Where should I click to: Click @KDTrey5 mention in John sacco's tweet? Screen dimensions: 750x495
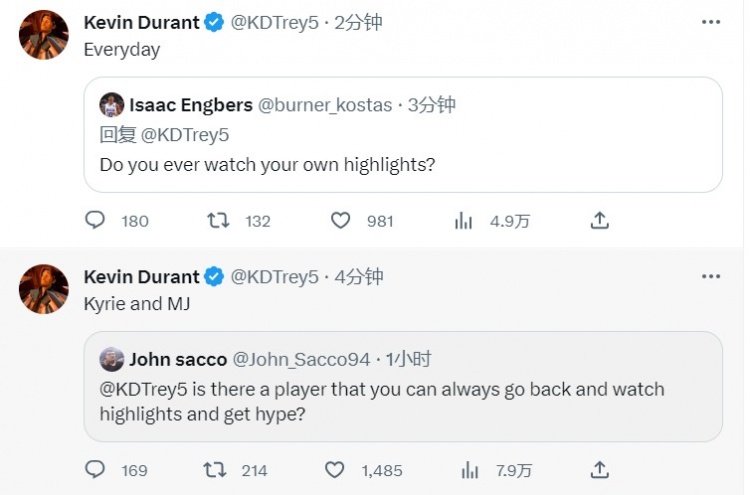(143, 389)
